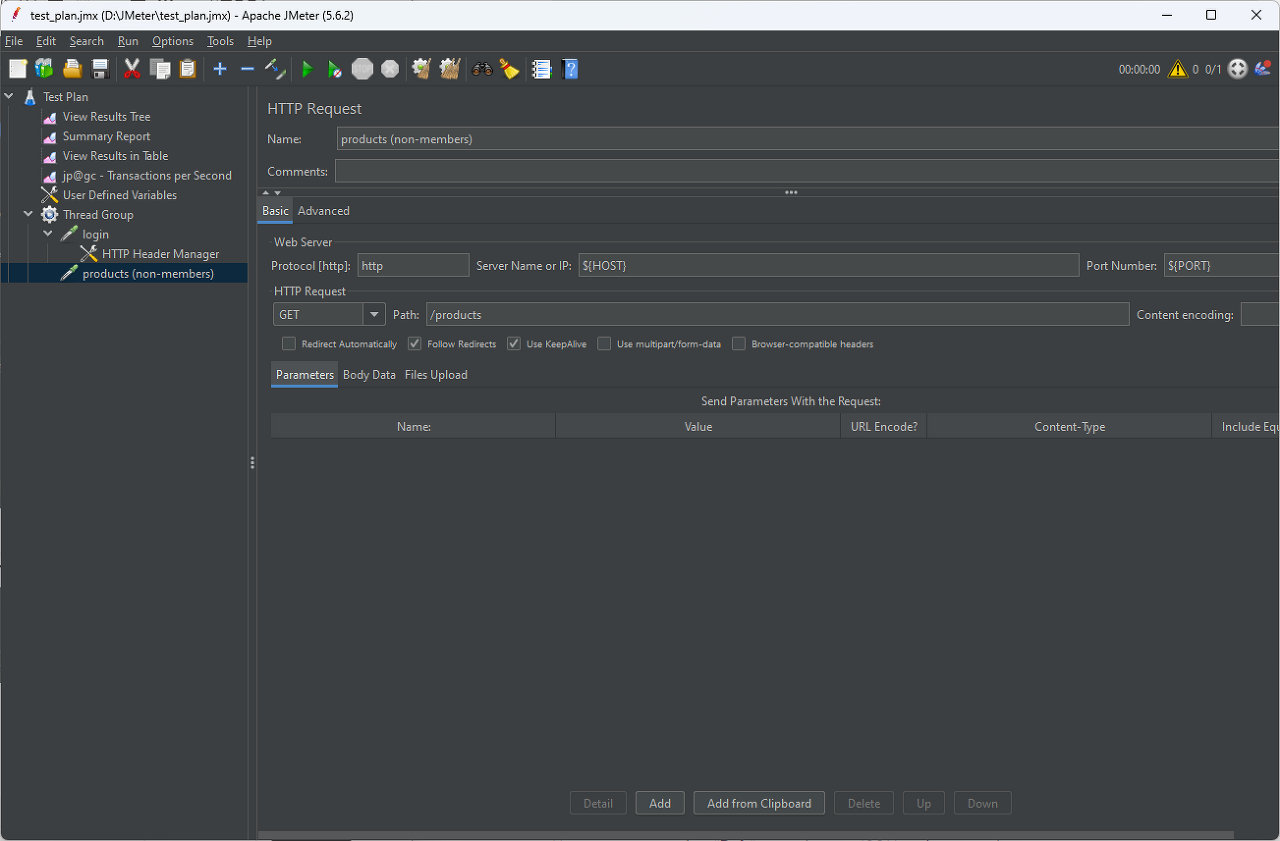Select jp@gc Transactions per Second node
The width and height of the screenshot is (1280, 841).
pos(147,176)
